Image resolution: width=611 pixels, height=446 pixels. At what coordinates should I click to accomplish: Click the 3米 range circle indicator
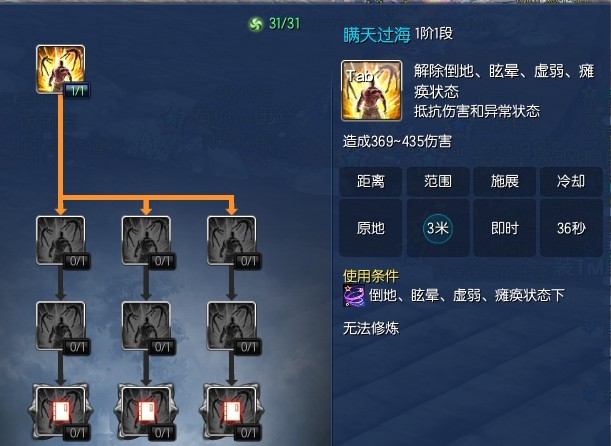[438, 228]
